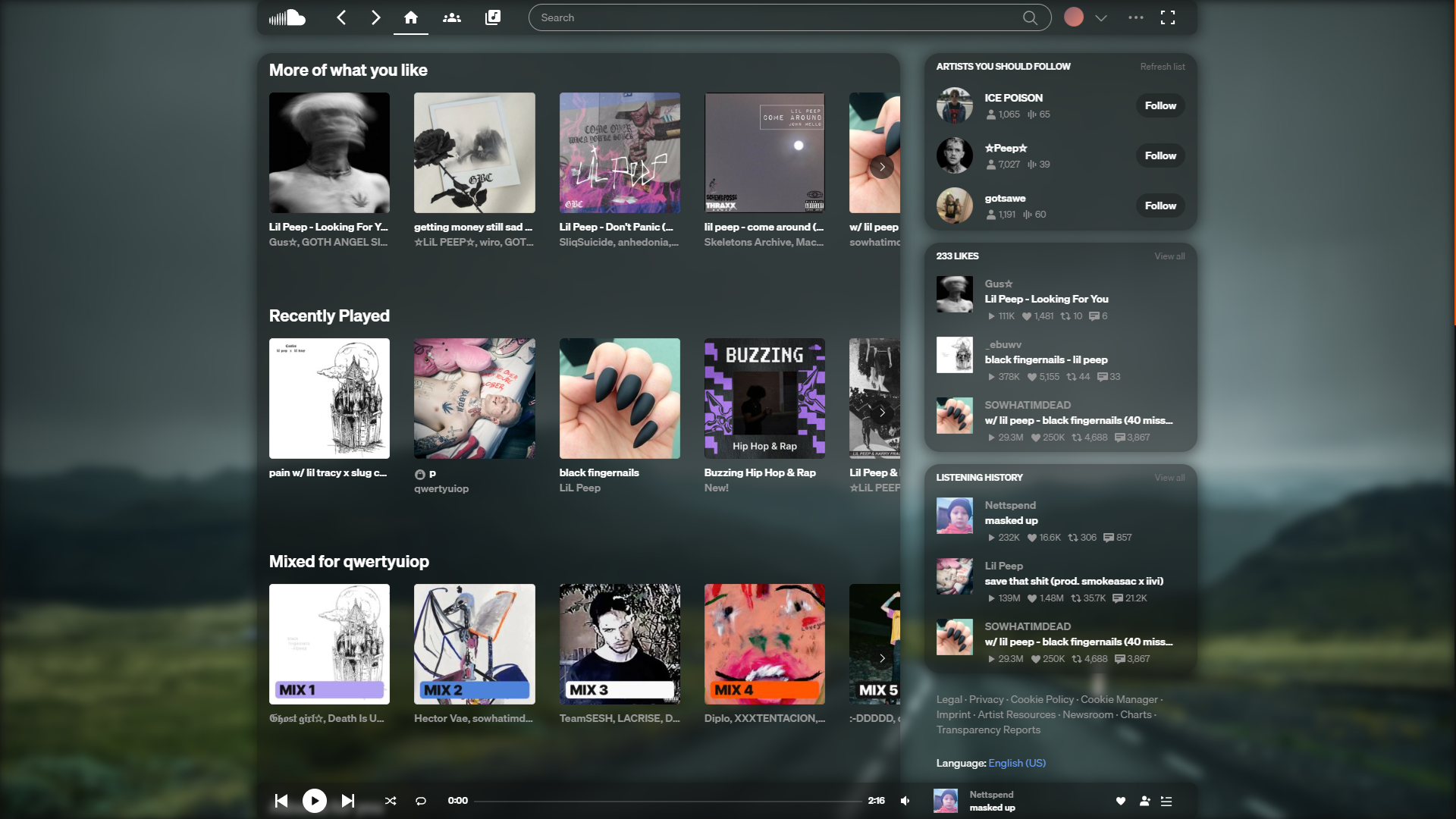The image size is (1456, 819).
Task: Mute the player volume
Action: tap(905, 801)
